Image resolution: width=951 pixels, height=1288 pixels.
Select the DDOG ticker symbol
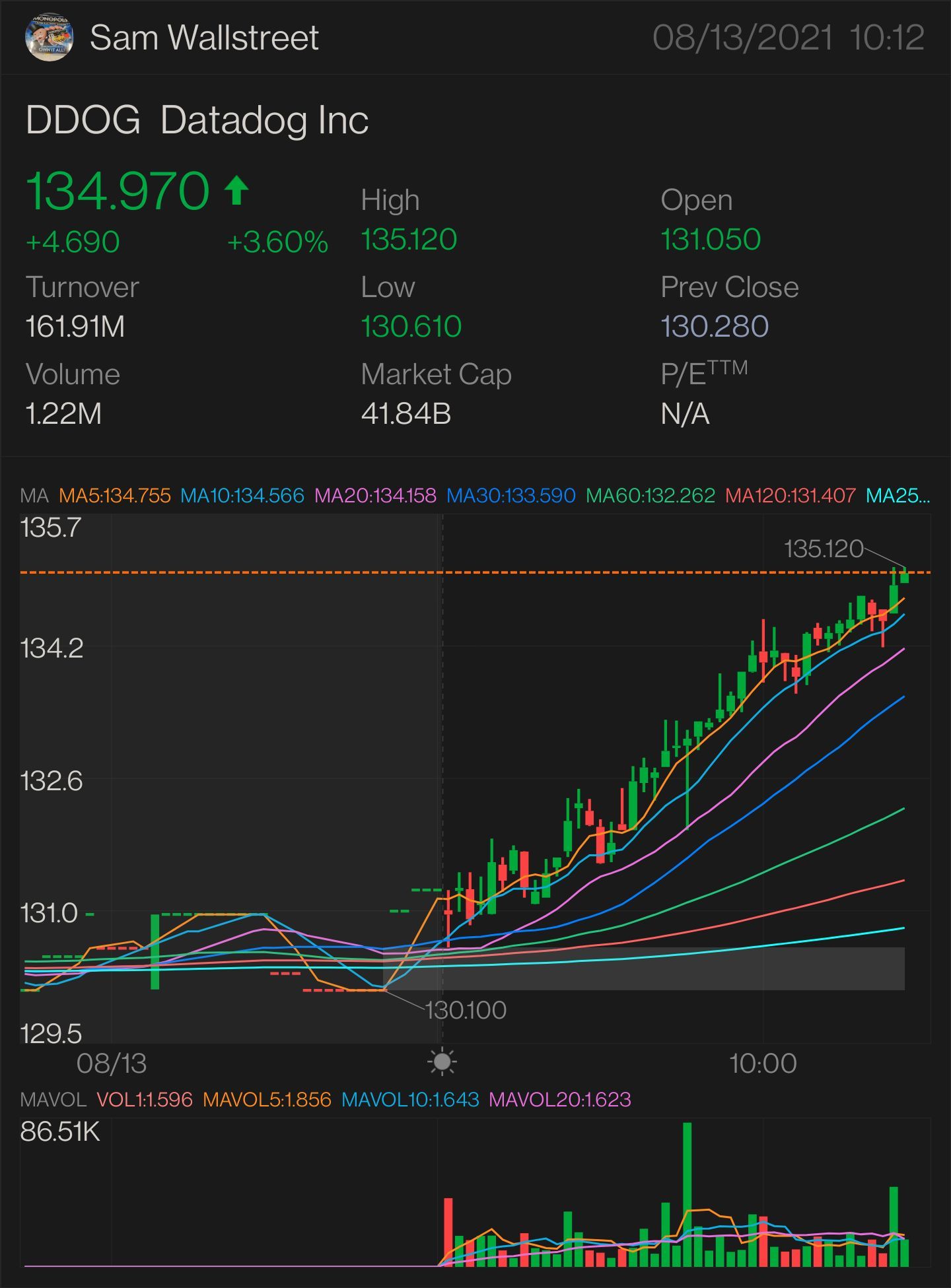[x=83, y=120]
